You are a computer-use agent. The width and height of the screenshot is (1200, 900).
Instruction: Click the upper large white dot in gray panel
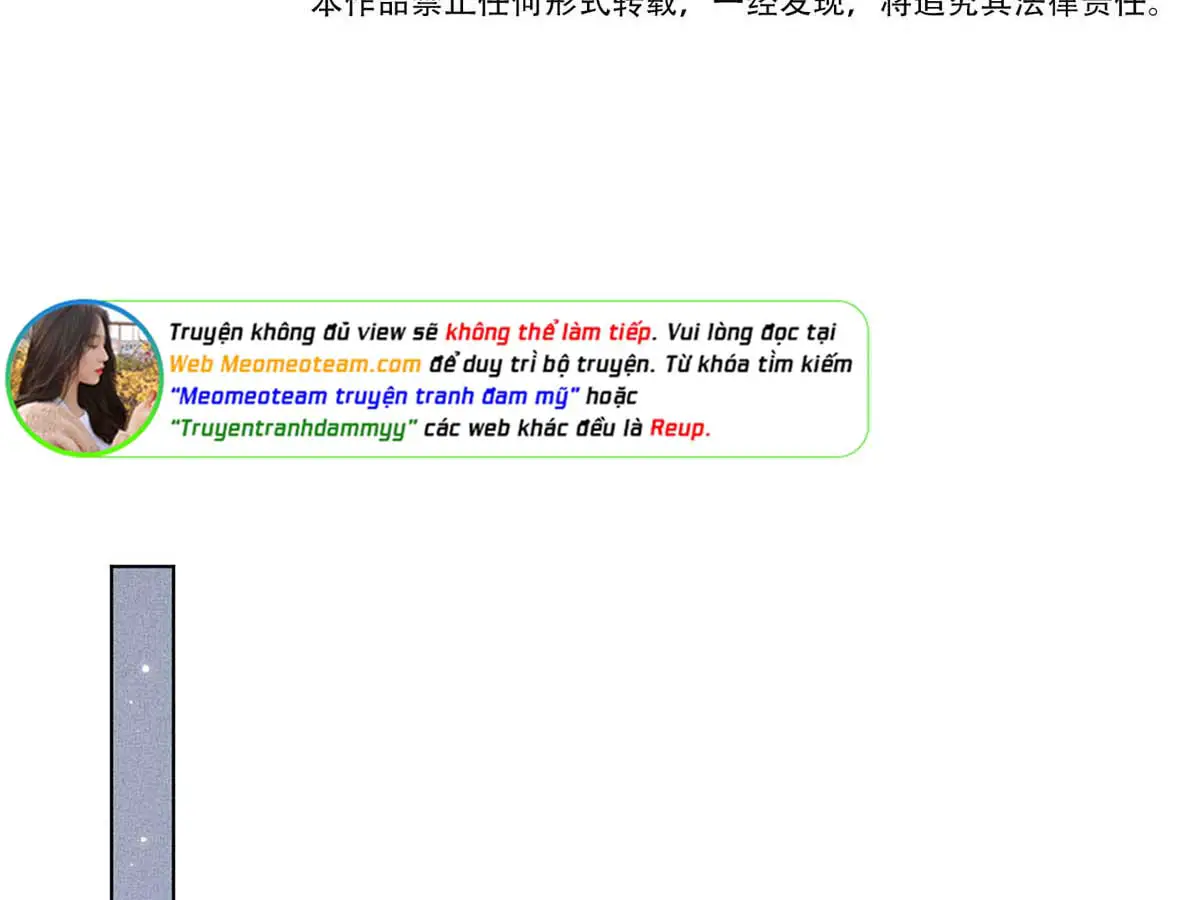click(145, 668)
